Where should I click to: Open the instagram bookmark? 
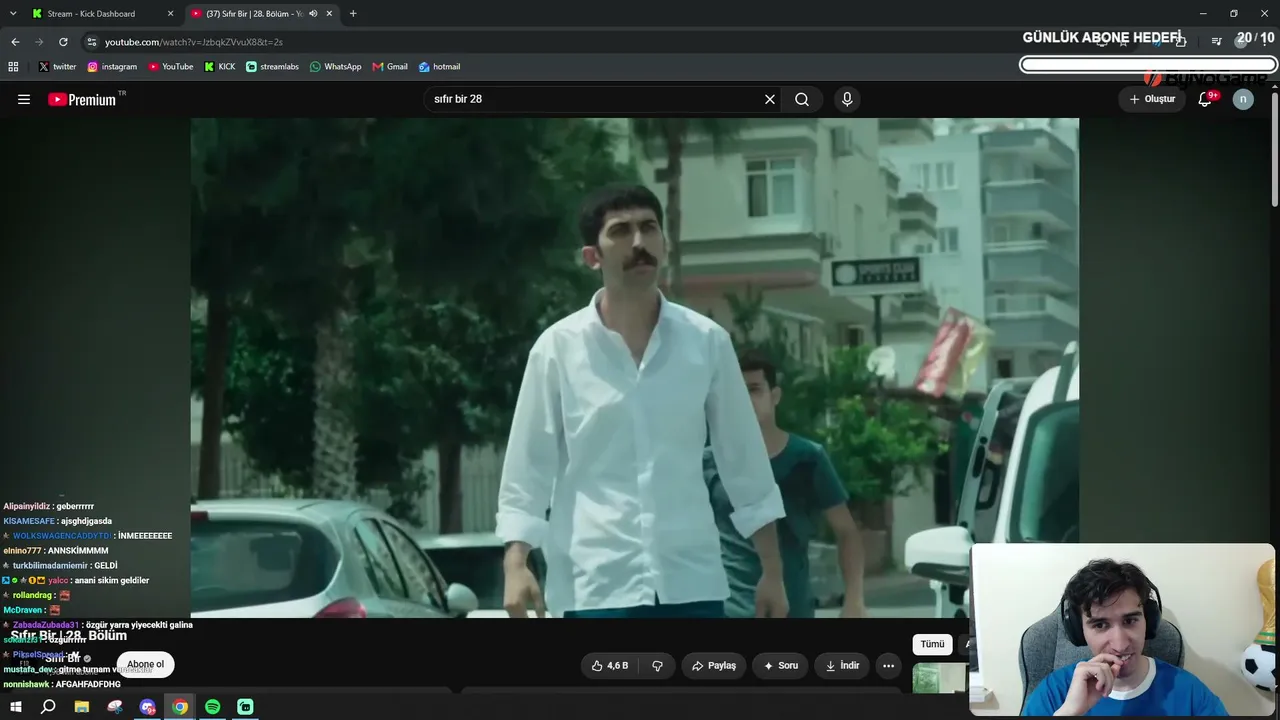click(112, 67)
